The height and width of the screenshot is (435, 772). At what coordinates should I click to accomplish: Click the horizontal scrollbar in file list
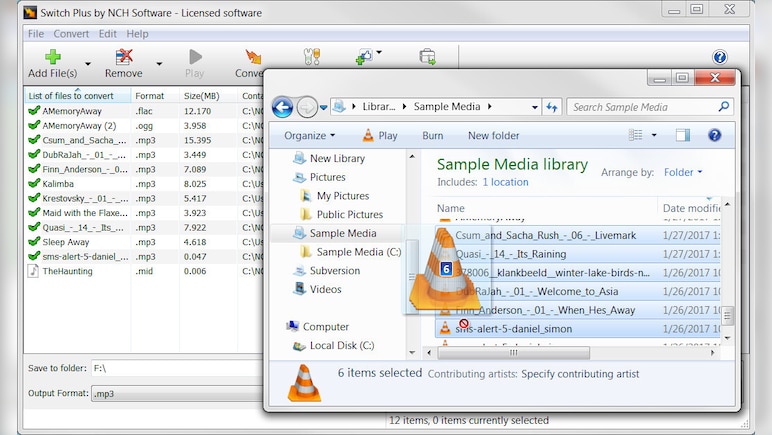513,353
